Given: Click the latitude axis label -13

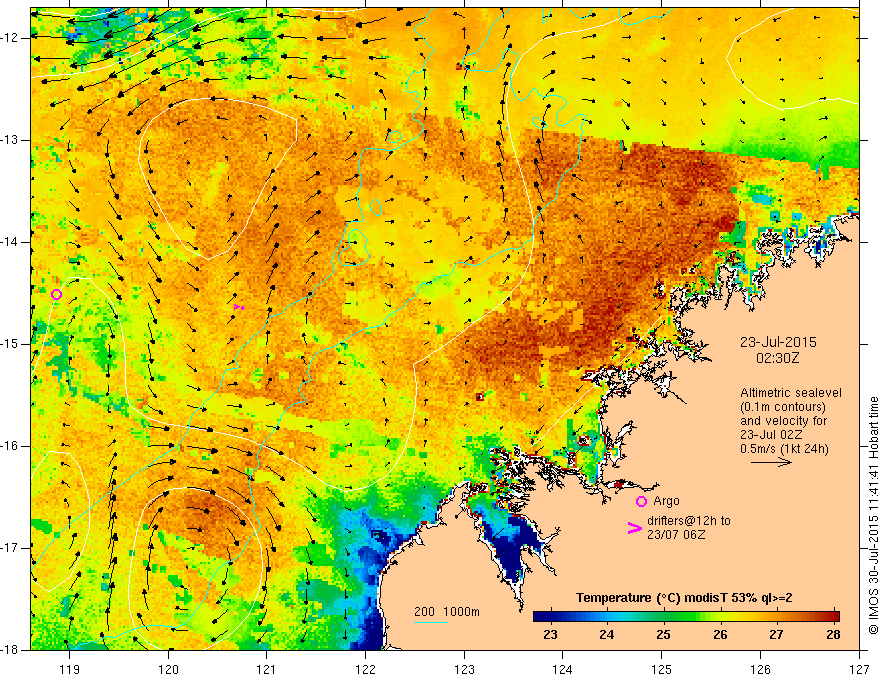Looking at the screenshot, I should 10,140.
